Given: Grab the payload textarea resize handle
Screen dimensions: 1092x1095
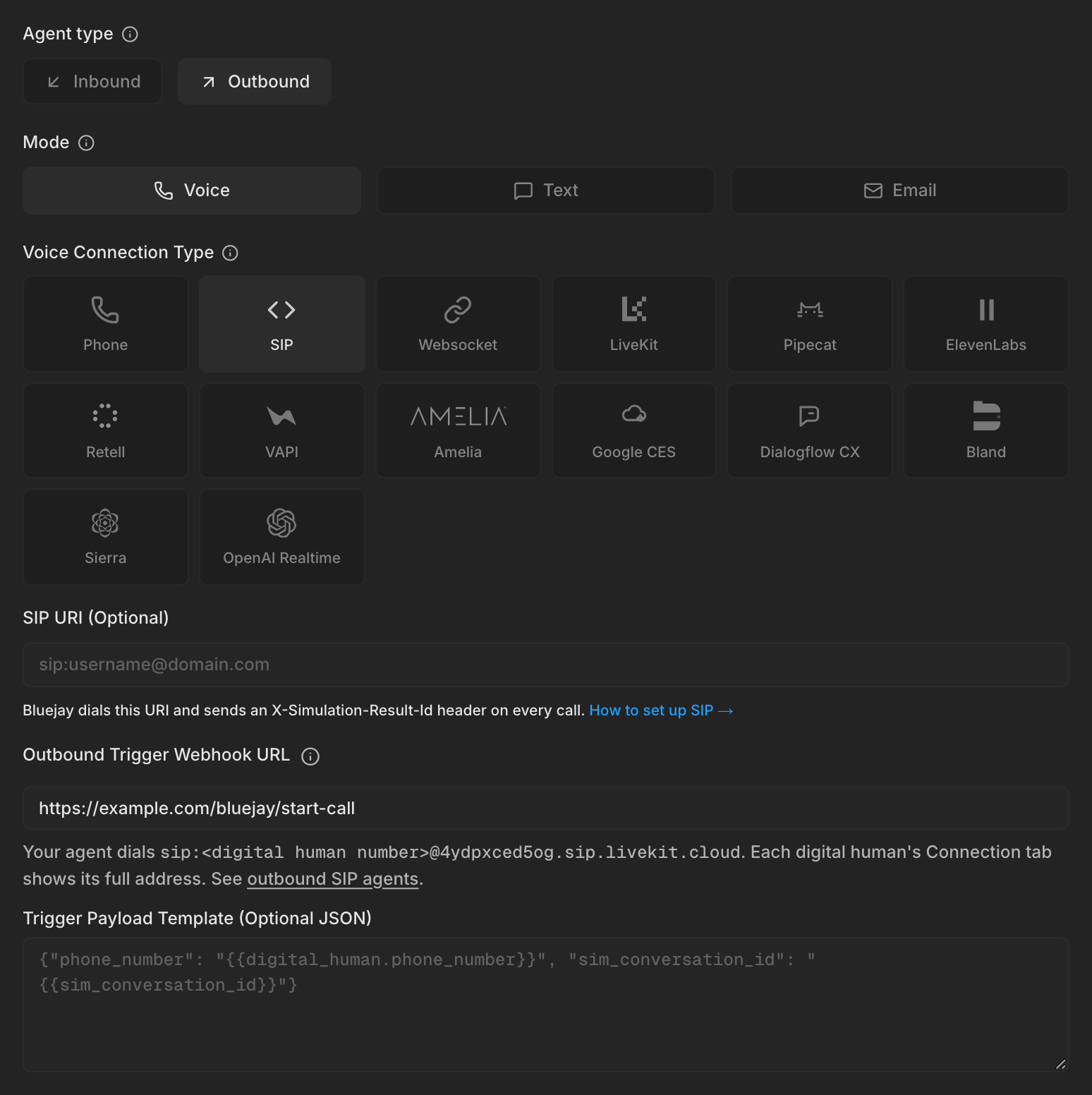Looking at the screenshot, I should tap(1060, 1064).
